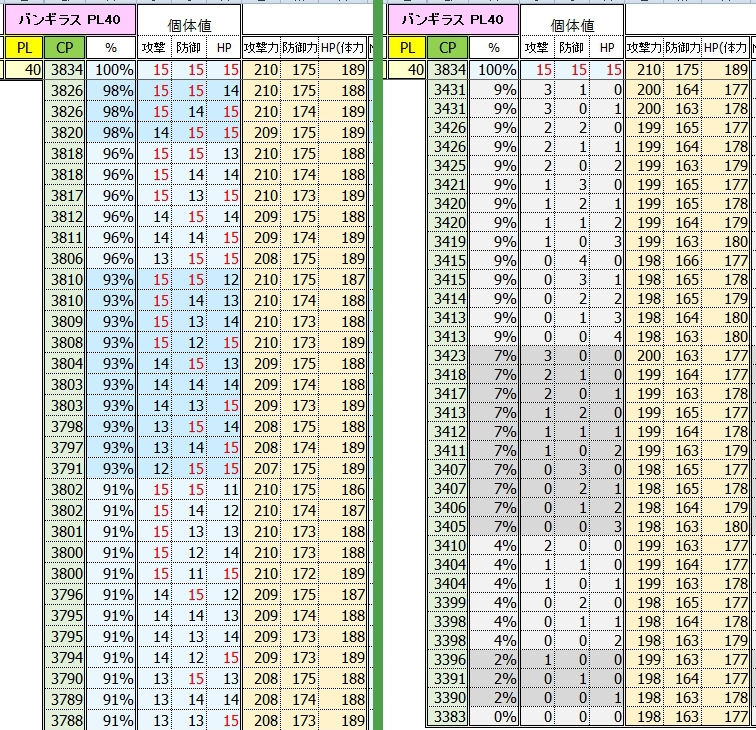
Task: Select the yellow PL header in the left table
Action: coord(24,47)
